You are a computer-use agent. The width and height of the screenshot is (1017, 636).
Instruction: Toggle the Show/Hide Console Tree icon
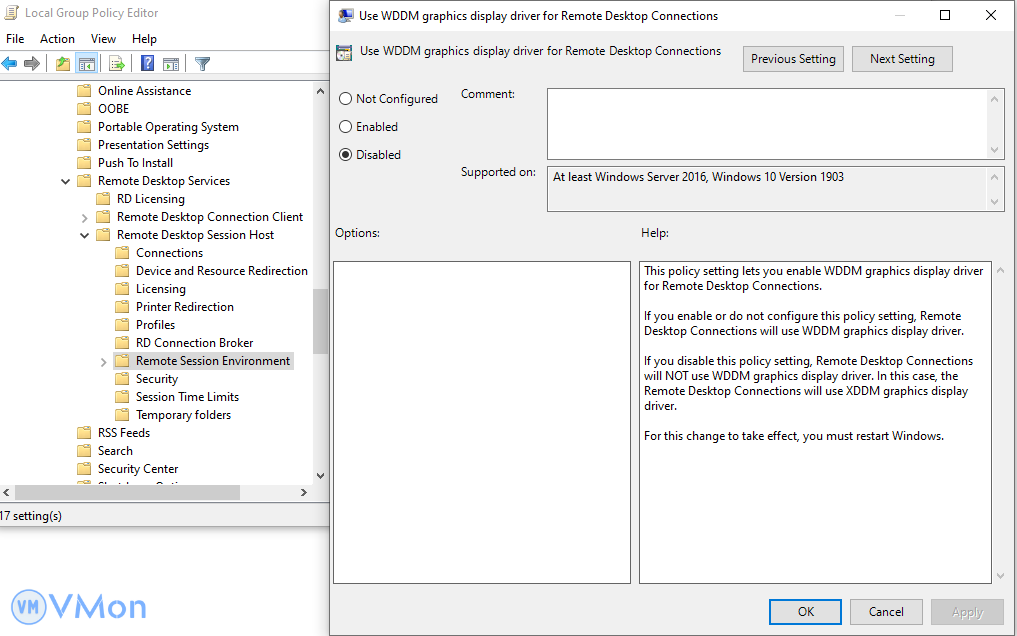click(x=87, y=64)
